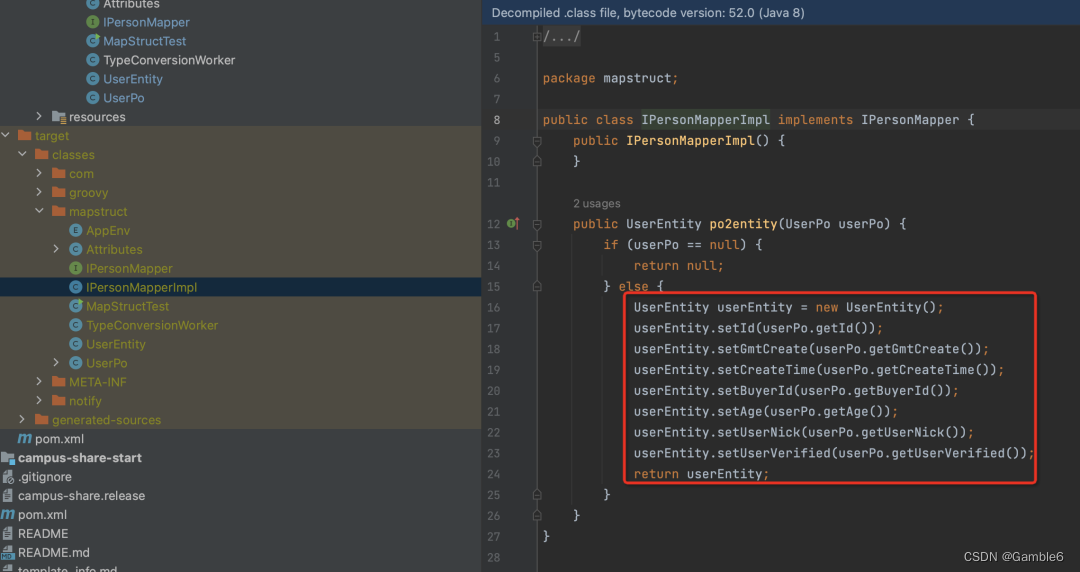Expand the notify folder chevron
1080x572 pixels.
[39, 400]
